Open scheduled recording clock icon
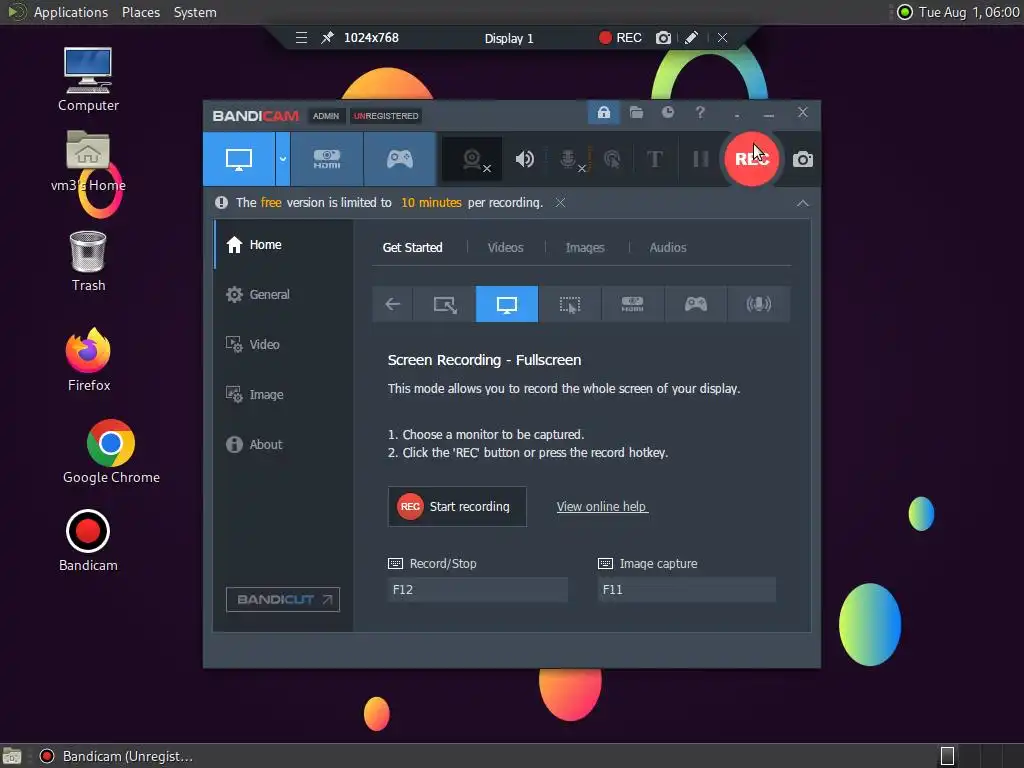The image size is (1024, 768). click(667, 113)
